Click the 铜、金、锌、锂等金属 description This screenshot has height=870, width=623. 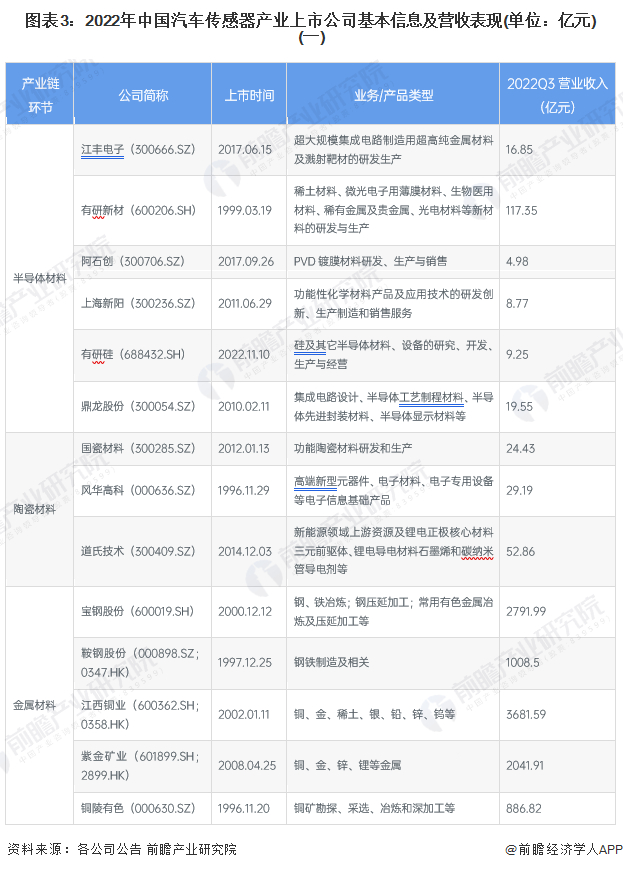(347, 766)
